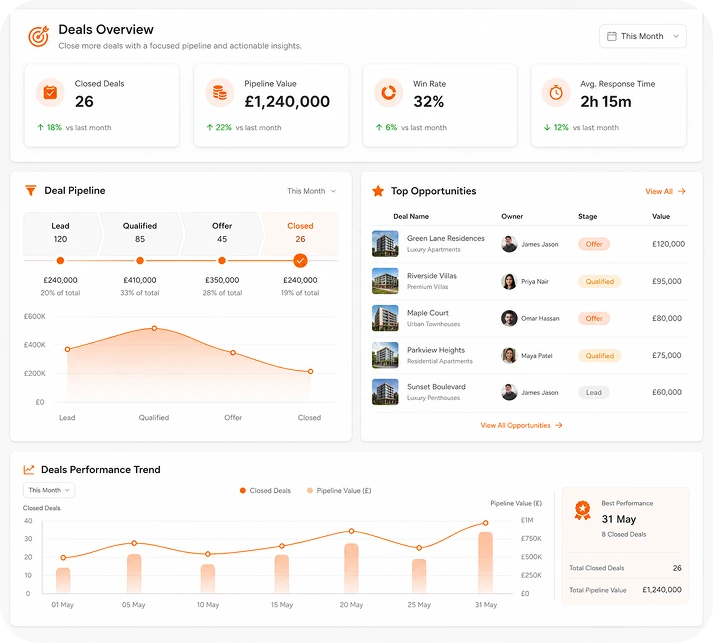The image size is (713, 643).
Task: Click Green Lane Residences property thumbnail
Action: coord(385,244)
